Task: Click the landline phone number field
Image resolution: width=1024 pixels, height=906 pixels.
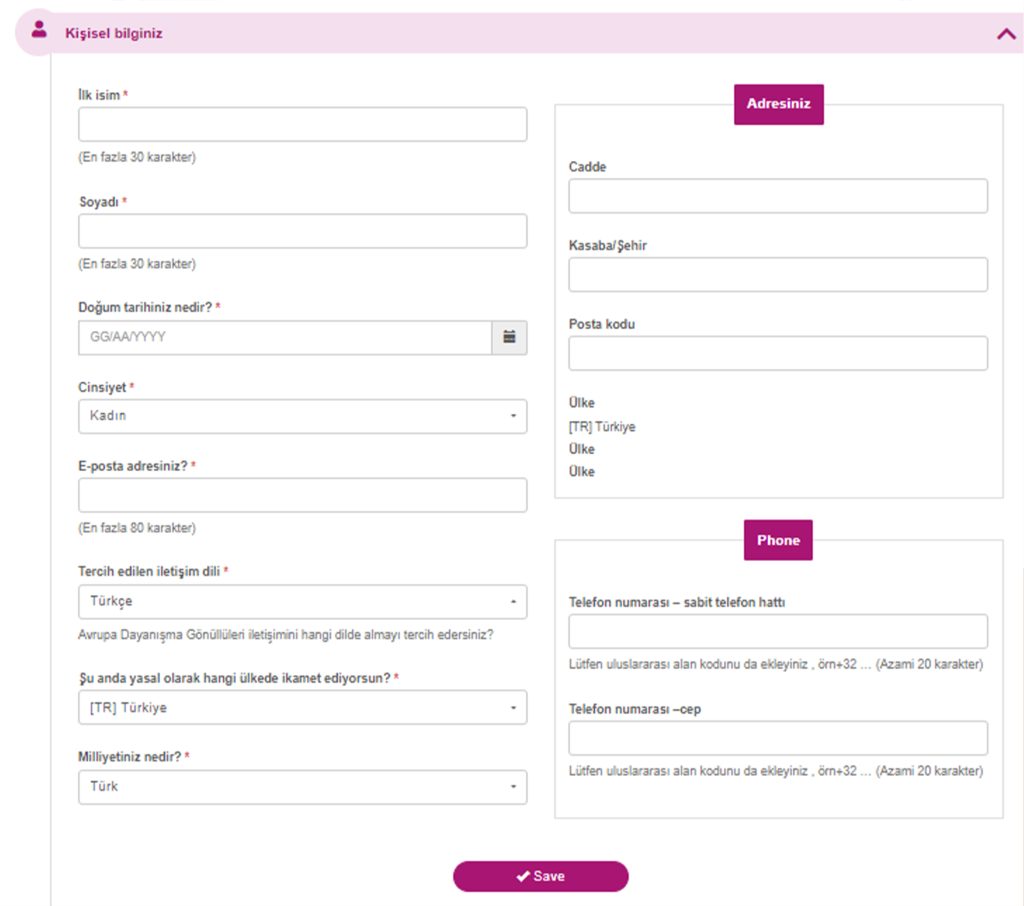Action: [x=778, y=631]
